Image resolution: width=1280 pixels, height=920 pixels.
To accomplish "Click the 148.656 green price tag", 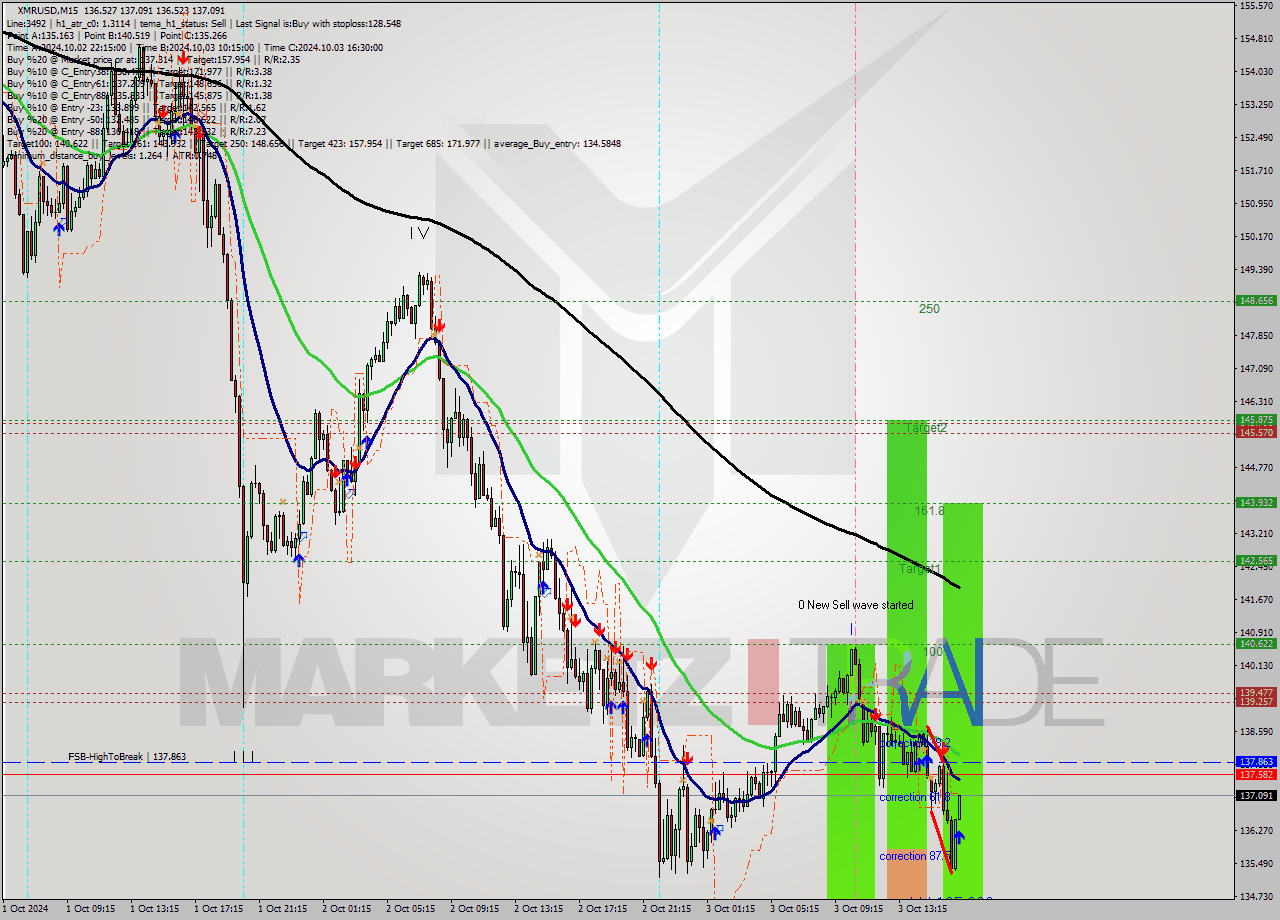I will (1256, 300).
